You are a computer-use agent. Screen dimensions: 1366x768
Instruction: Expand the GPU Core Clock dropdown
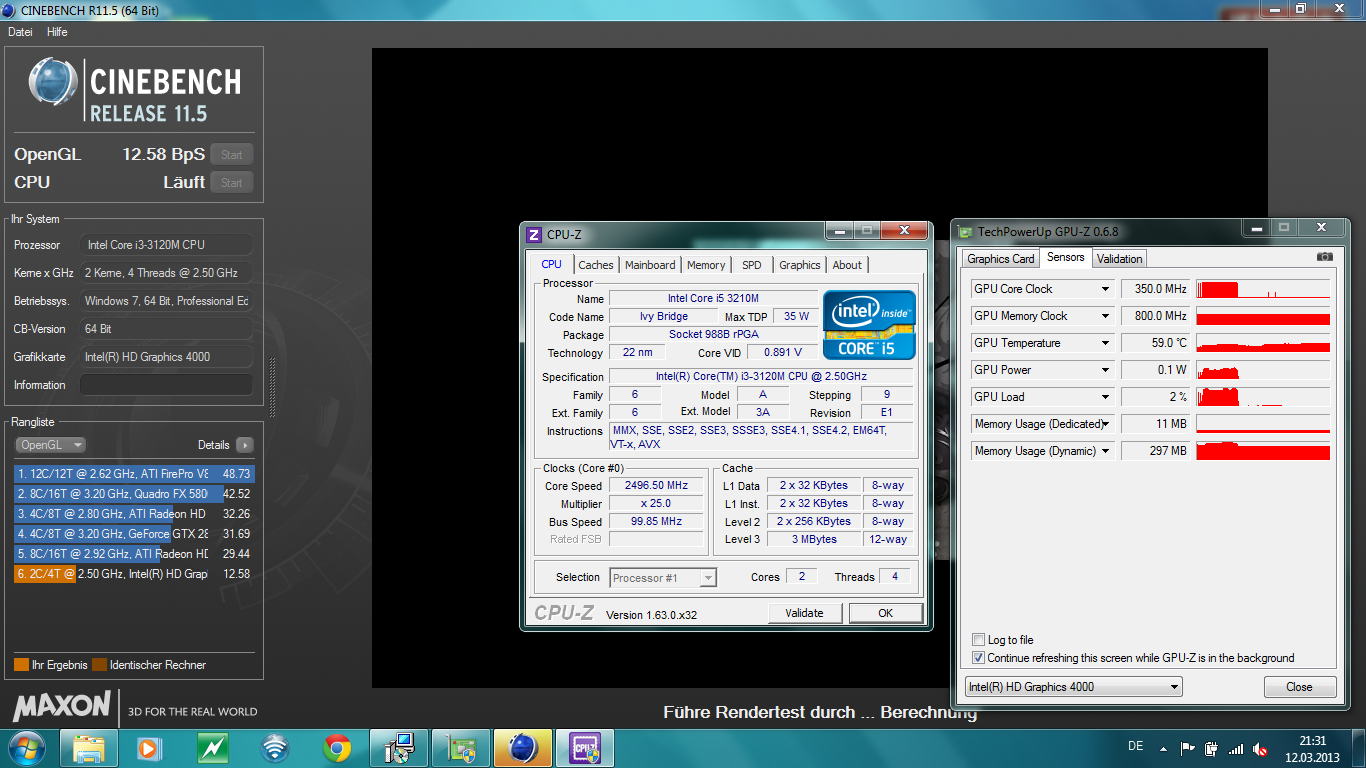(x=1105, y=289)
